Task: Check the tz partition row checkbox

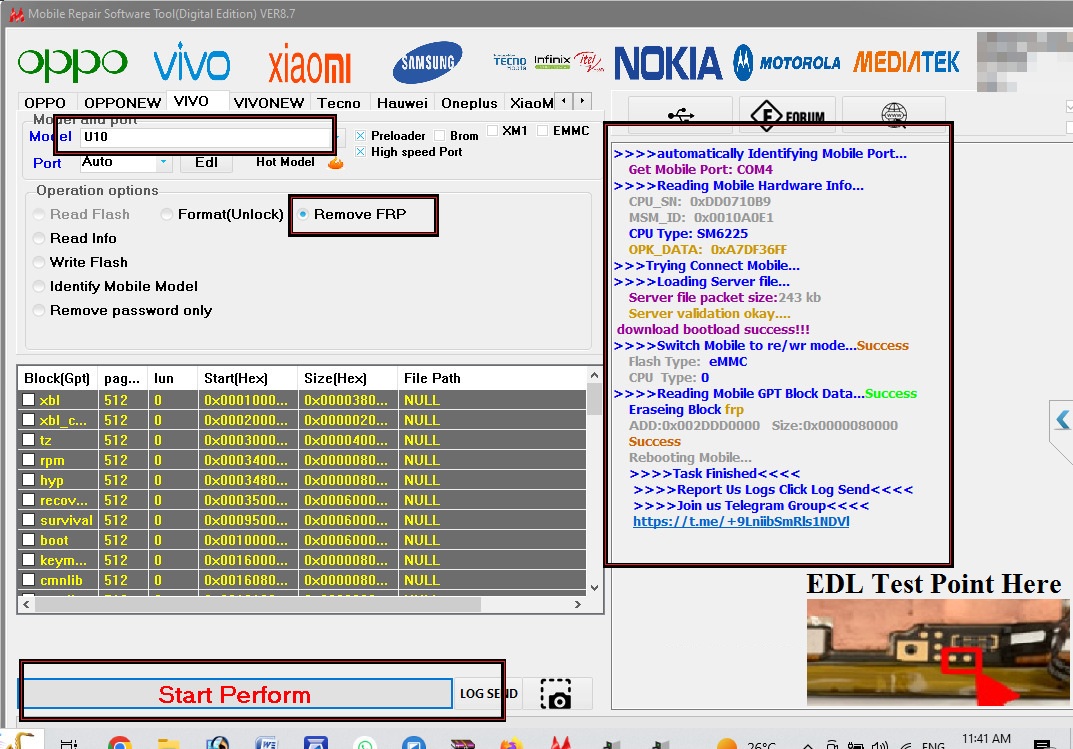Action: 29,439
